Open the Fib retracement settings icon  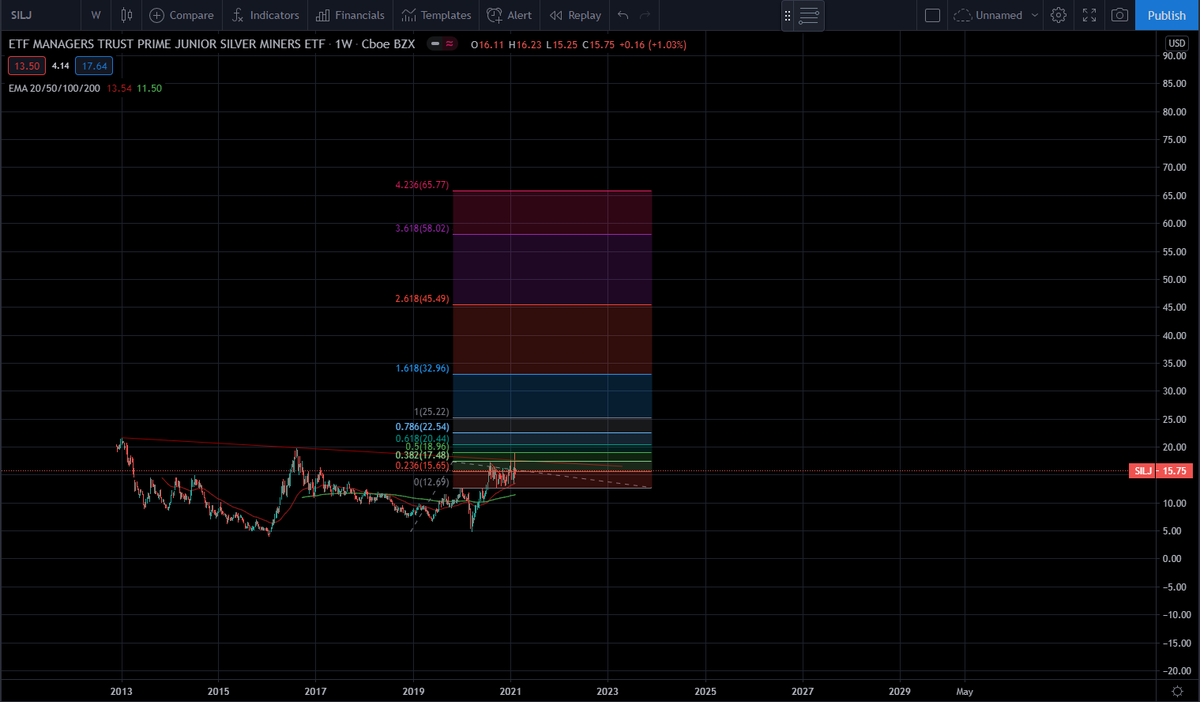coord(809,15)
